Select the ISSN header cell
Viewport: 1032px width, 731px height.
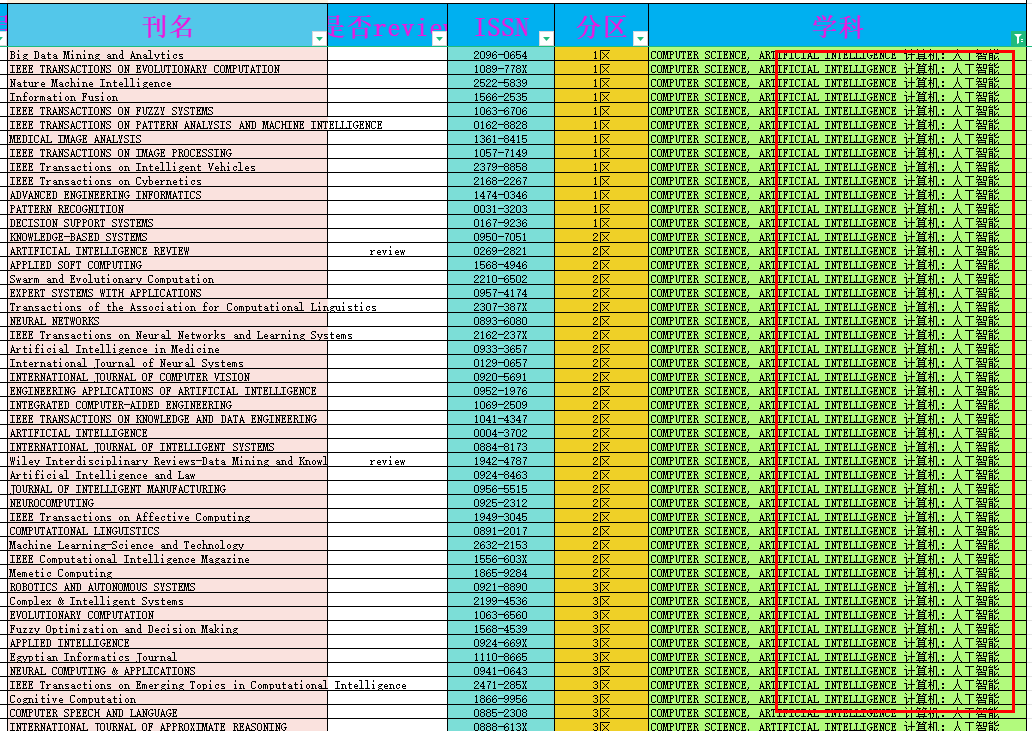[x=501, y=26]
